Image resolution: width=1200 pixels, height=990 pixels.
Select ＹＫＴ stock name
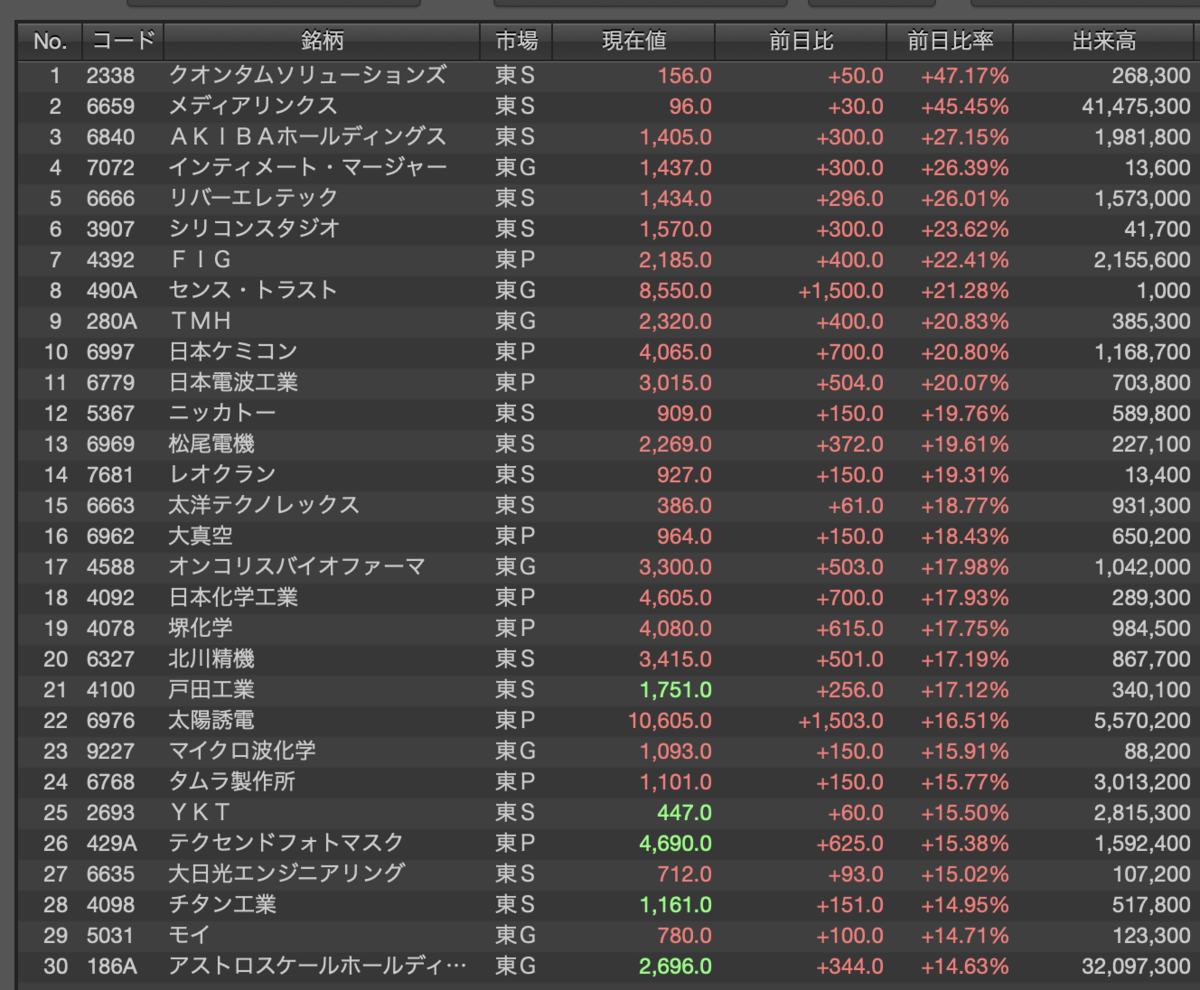pyautogui.click(x=201, y=813)
